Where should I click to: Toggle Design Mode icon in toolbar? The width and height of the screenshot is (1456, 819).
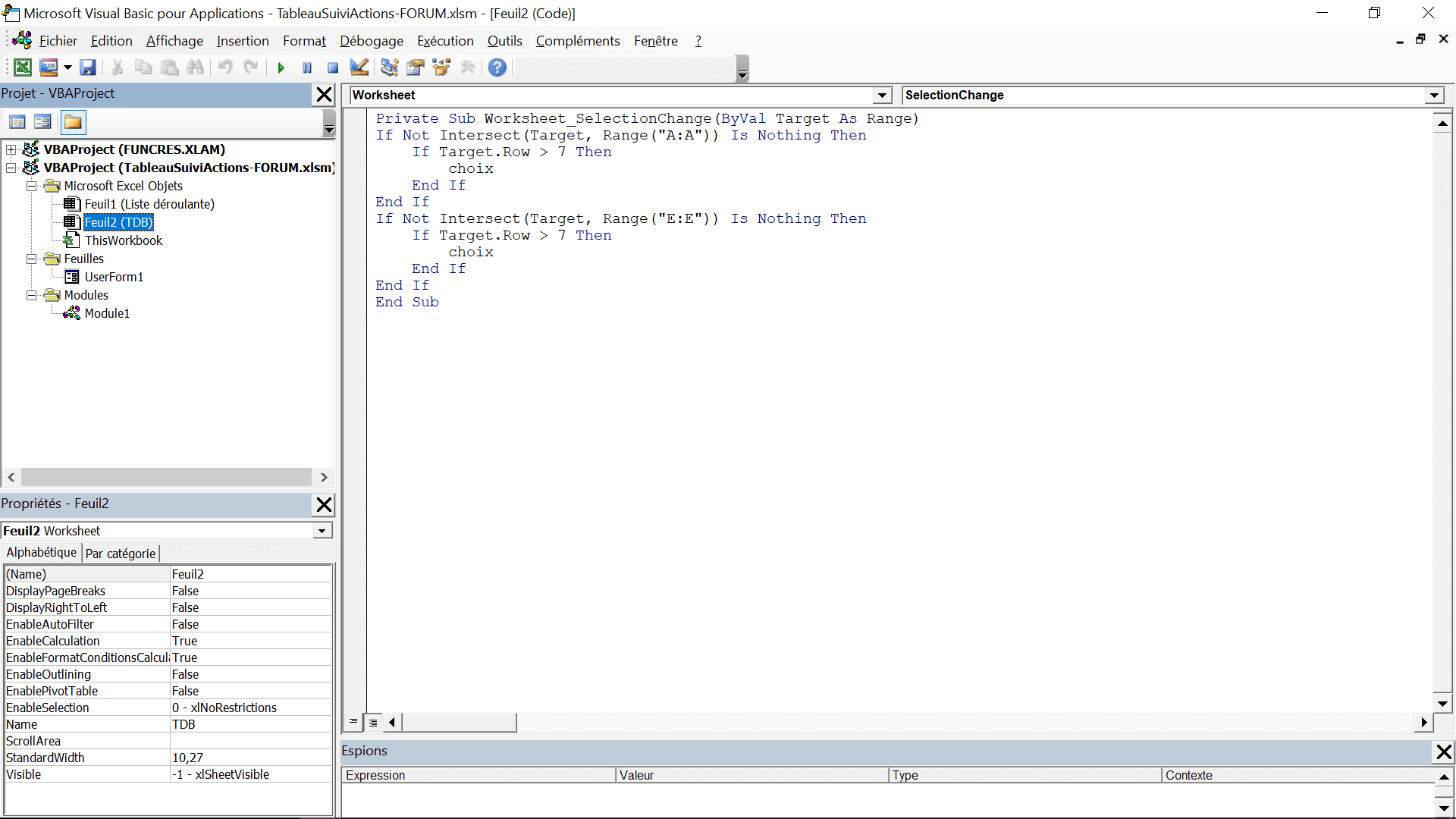click(x=359, y=67)
